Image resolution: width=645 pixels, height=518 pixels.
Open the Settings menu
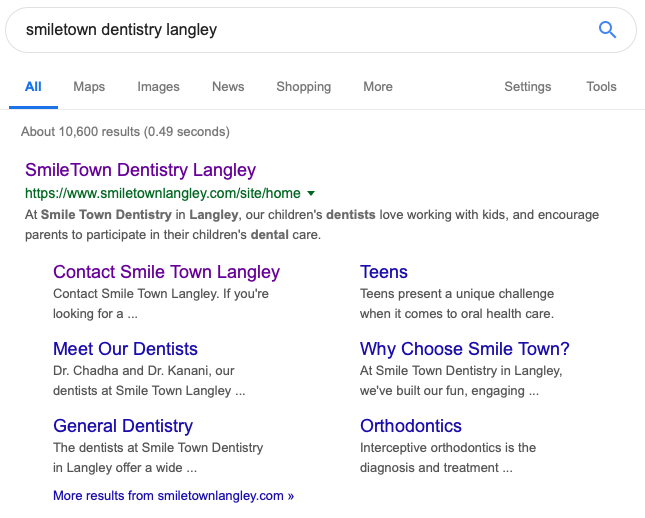527,86
